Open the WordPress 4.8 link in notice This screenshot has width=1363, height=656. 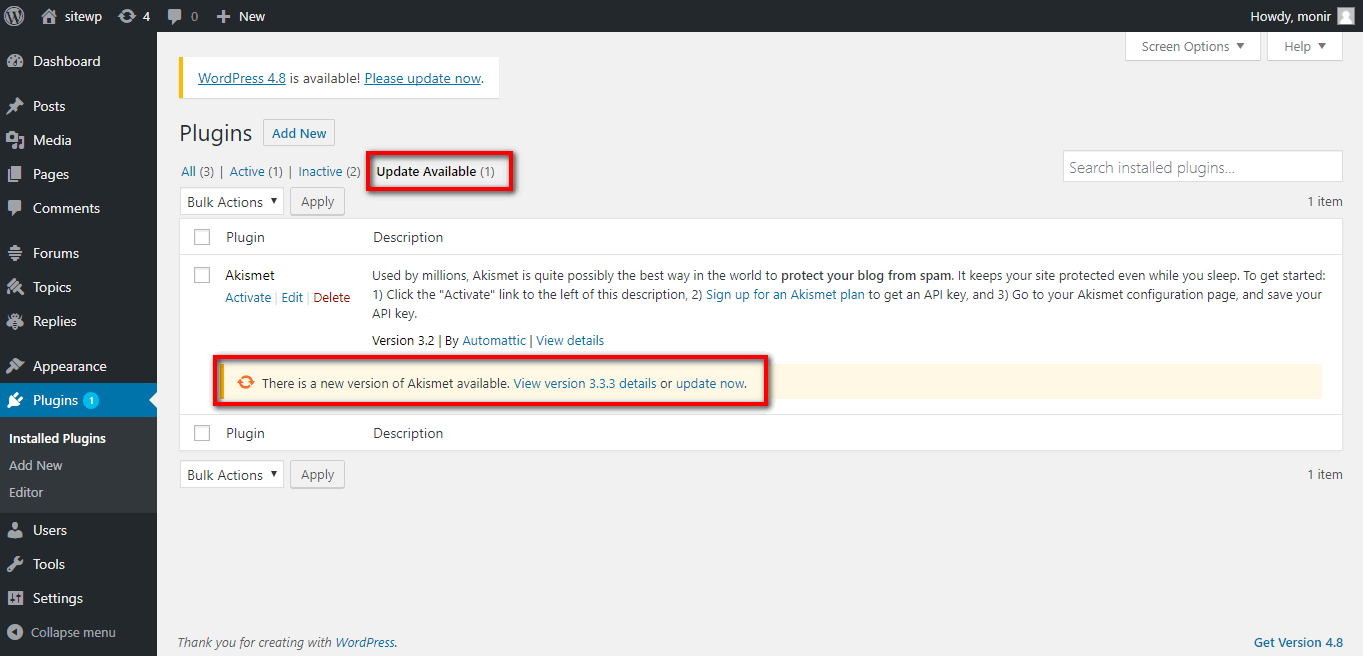(242, 78)
